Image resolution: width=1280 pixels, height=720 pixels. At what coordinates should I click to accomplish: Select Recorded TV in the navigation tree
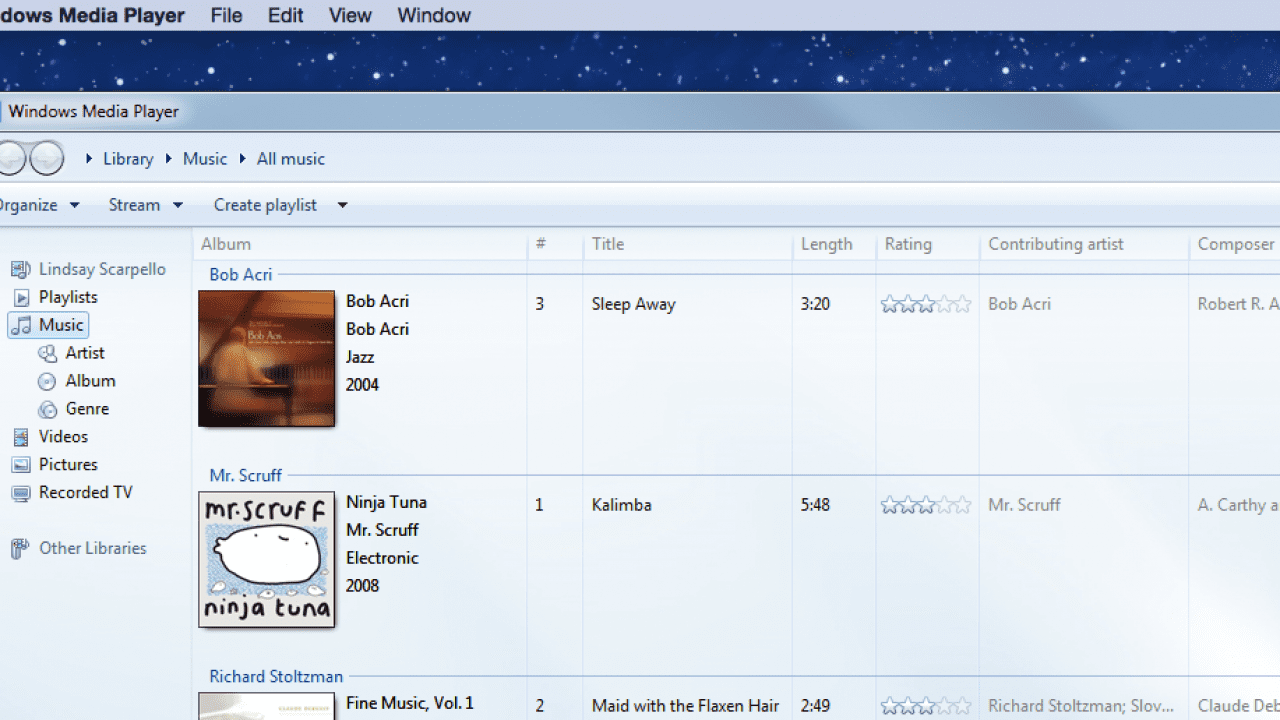(85, 493)
